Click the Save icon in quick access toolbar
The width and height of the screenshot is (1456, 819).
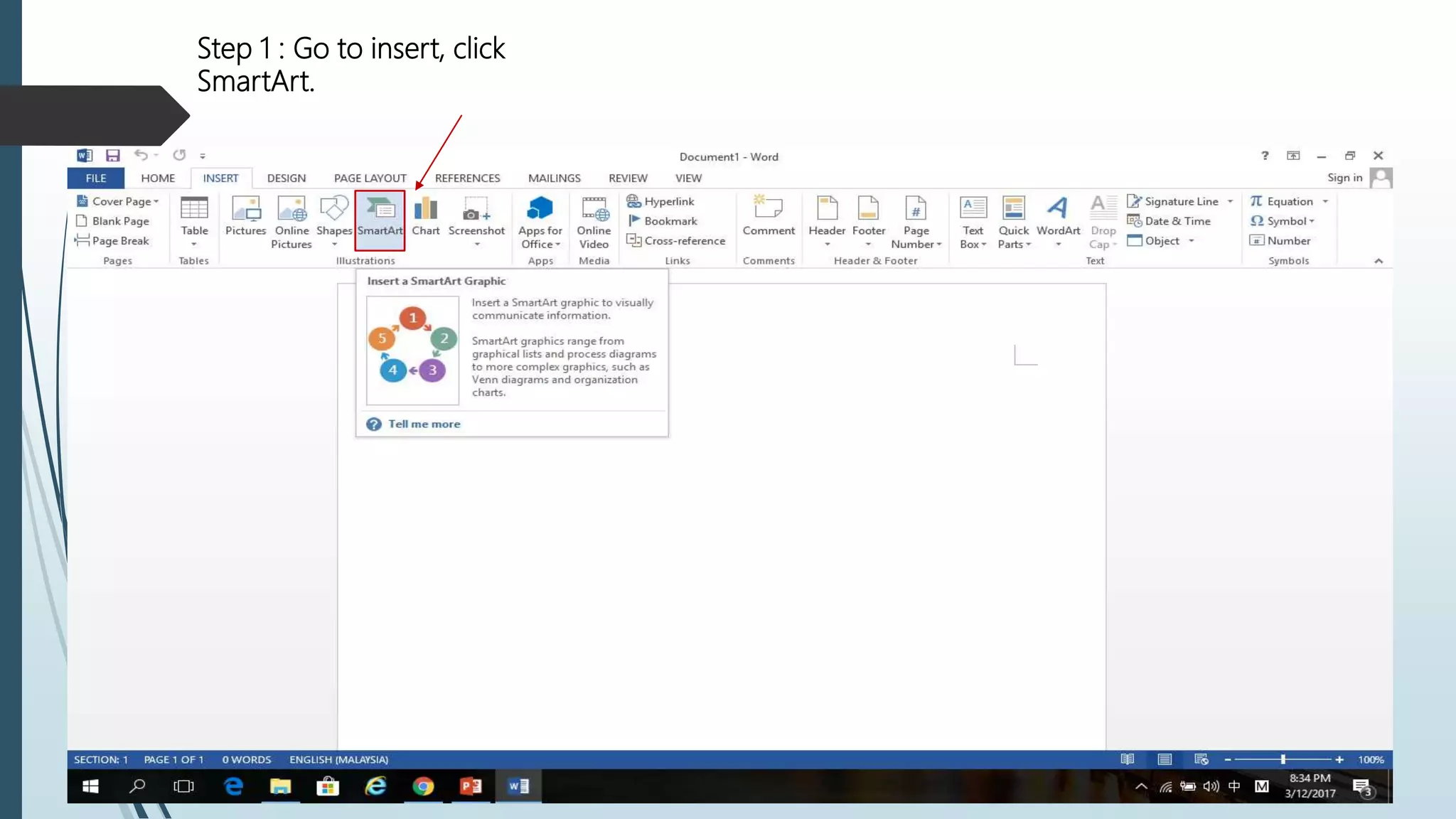coord(112,156)
